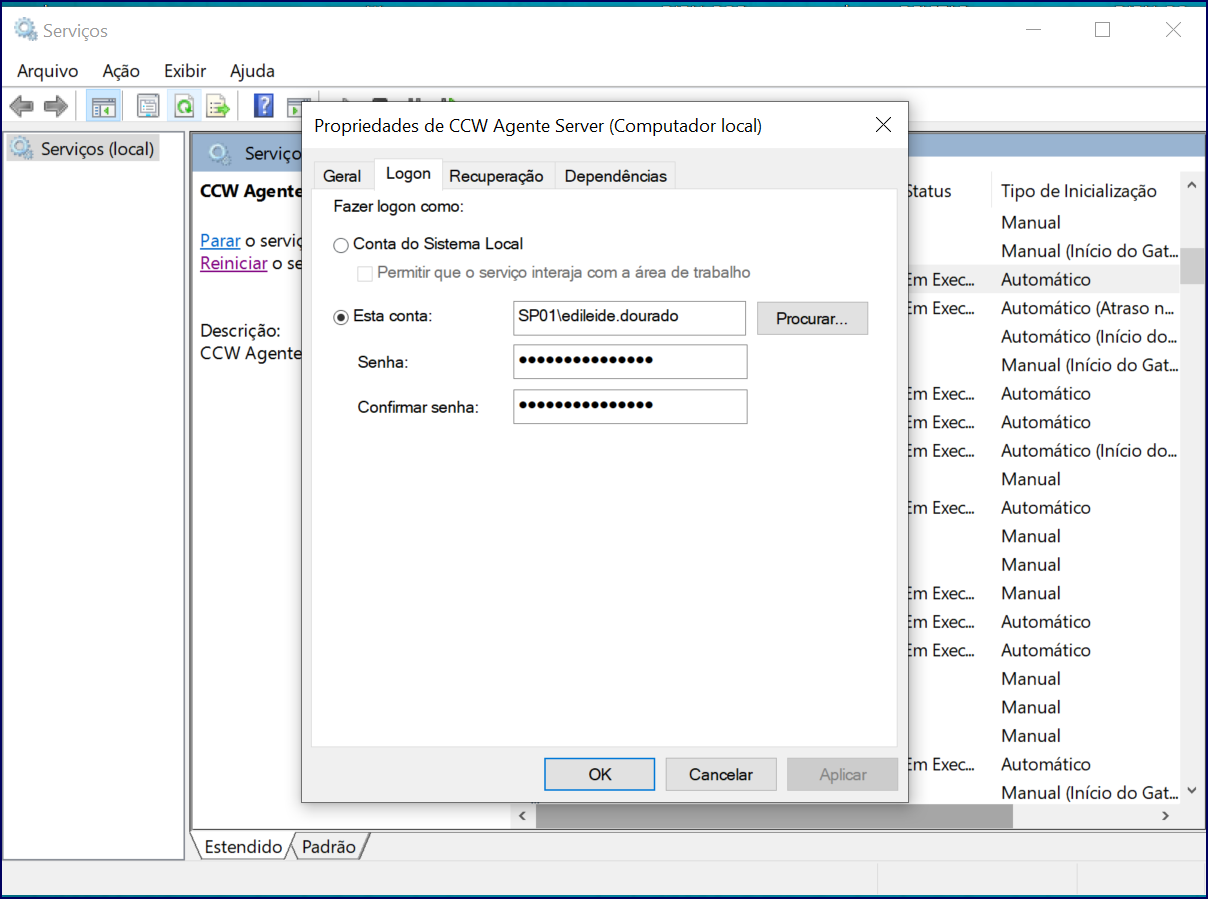This screenshot has height=899, width=1208.
Task: Click the Senha password field
Action: point(630,362)
